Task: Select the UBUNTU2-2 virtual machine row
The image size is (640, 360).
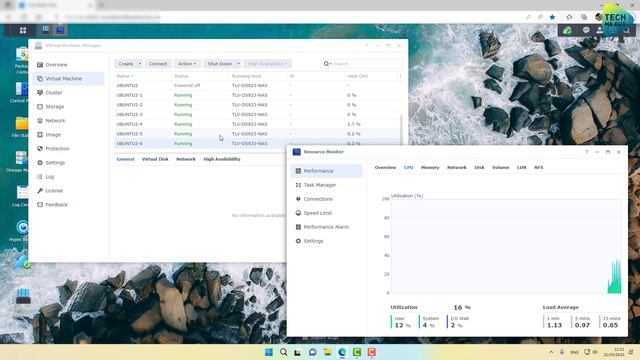Action: pos(258,105)
